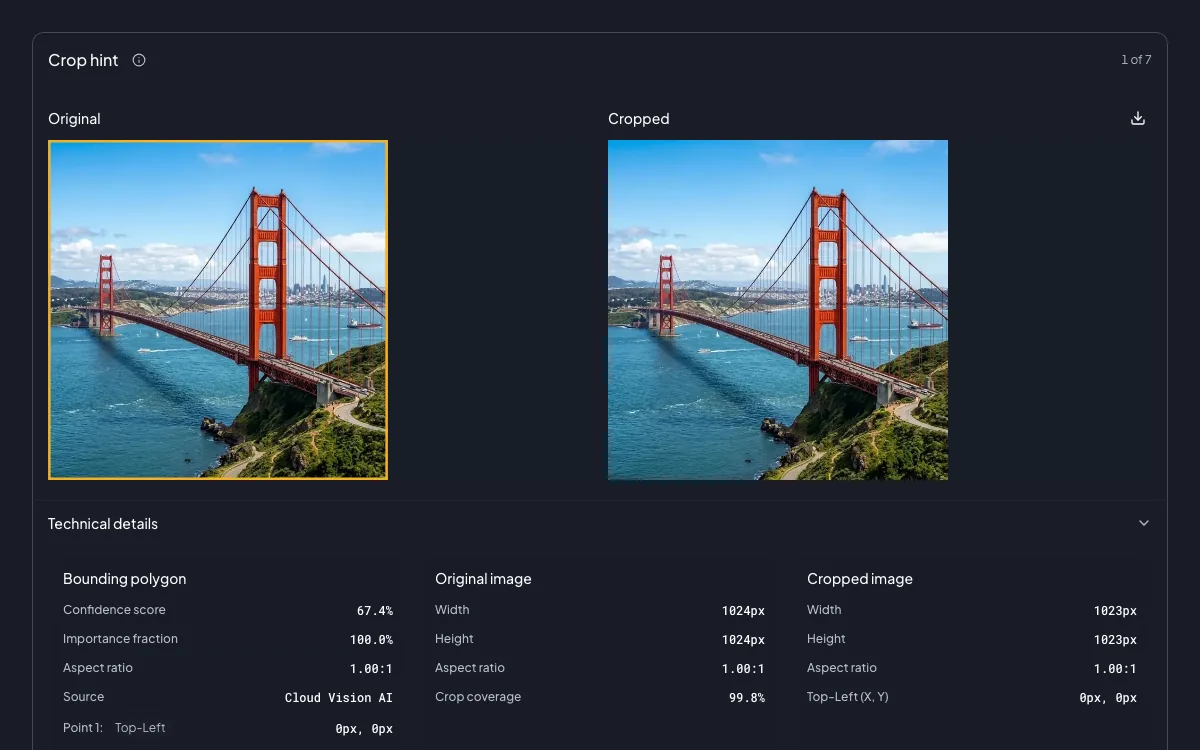Click the Confidence score value 67.4%

tap(375, 611)
